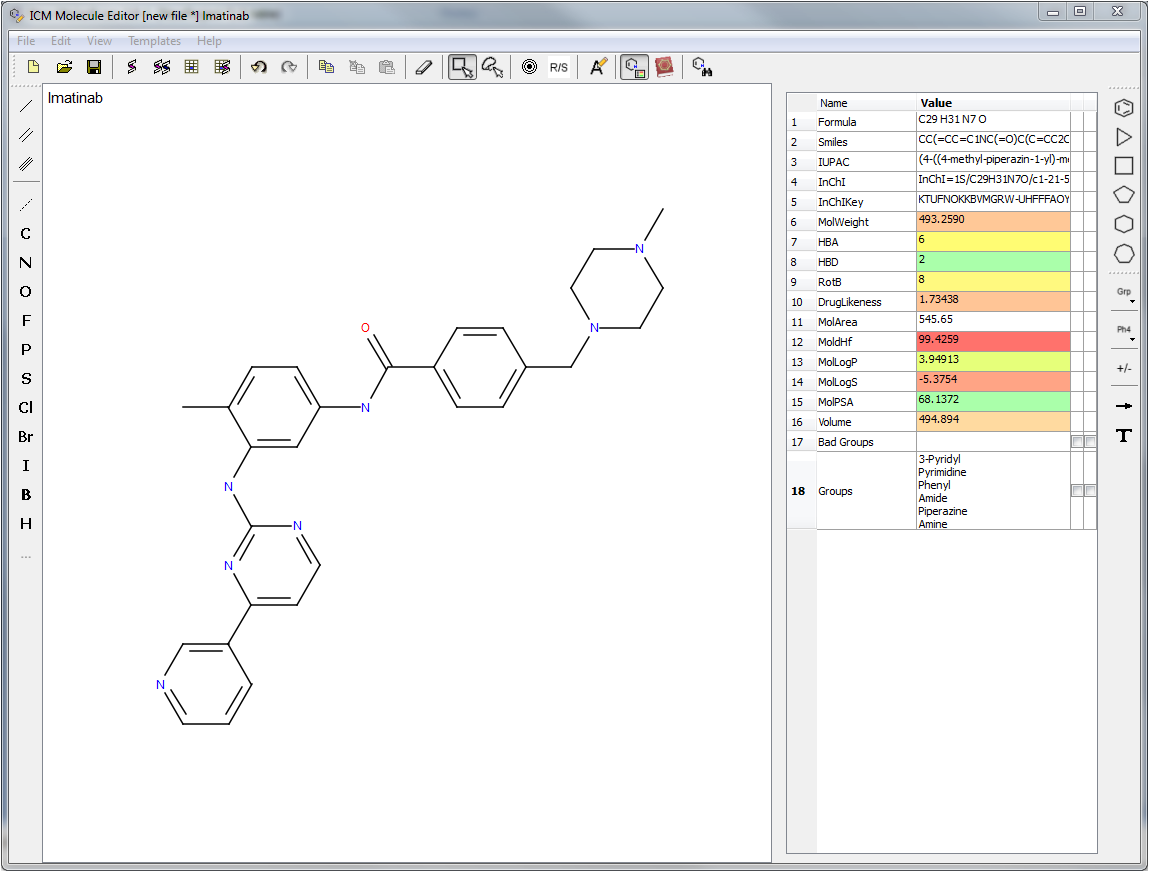The height and width of the screenshot is (872, 1149).
Task: Click the red oxygen atom in the structure
Action: point(365,328)
